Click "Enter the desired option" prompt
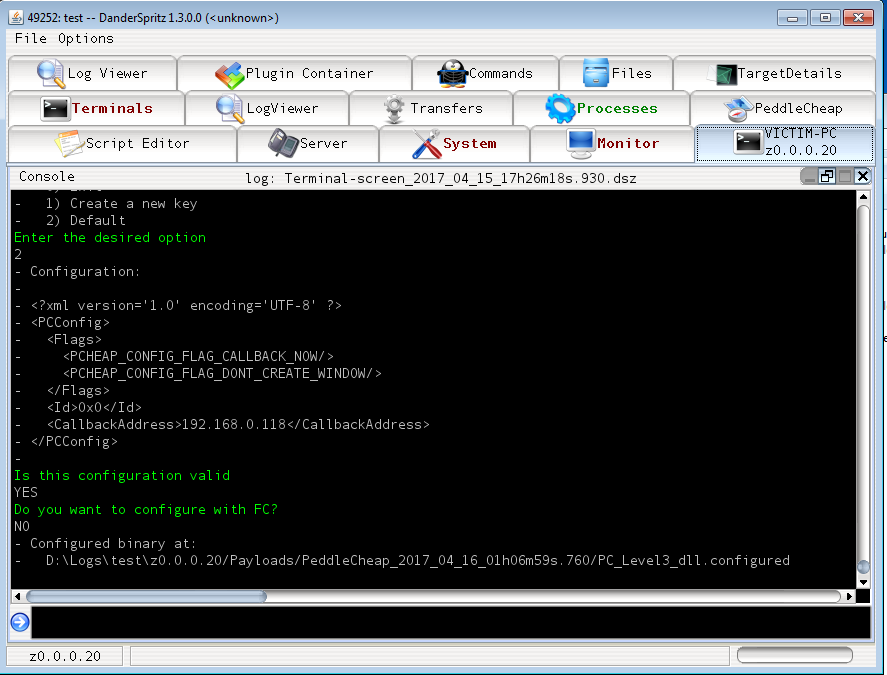The image size is (887, 675). (x=110, y=238)
